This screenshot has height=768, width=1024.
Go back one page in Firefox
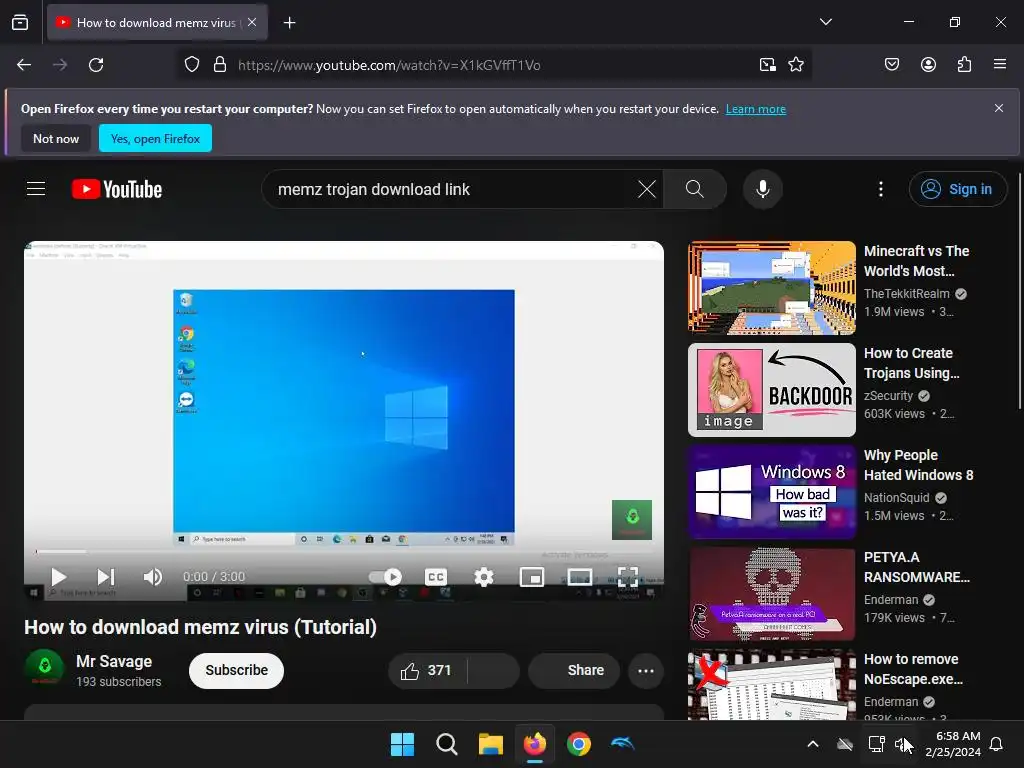point(24,65)
